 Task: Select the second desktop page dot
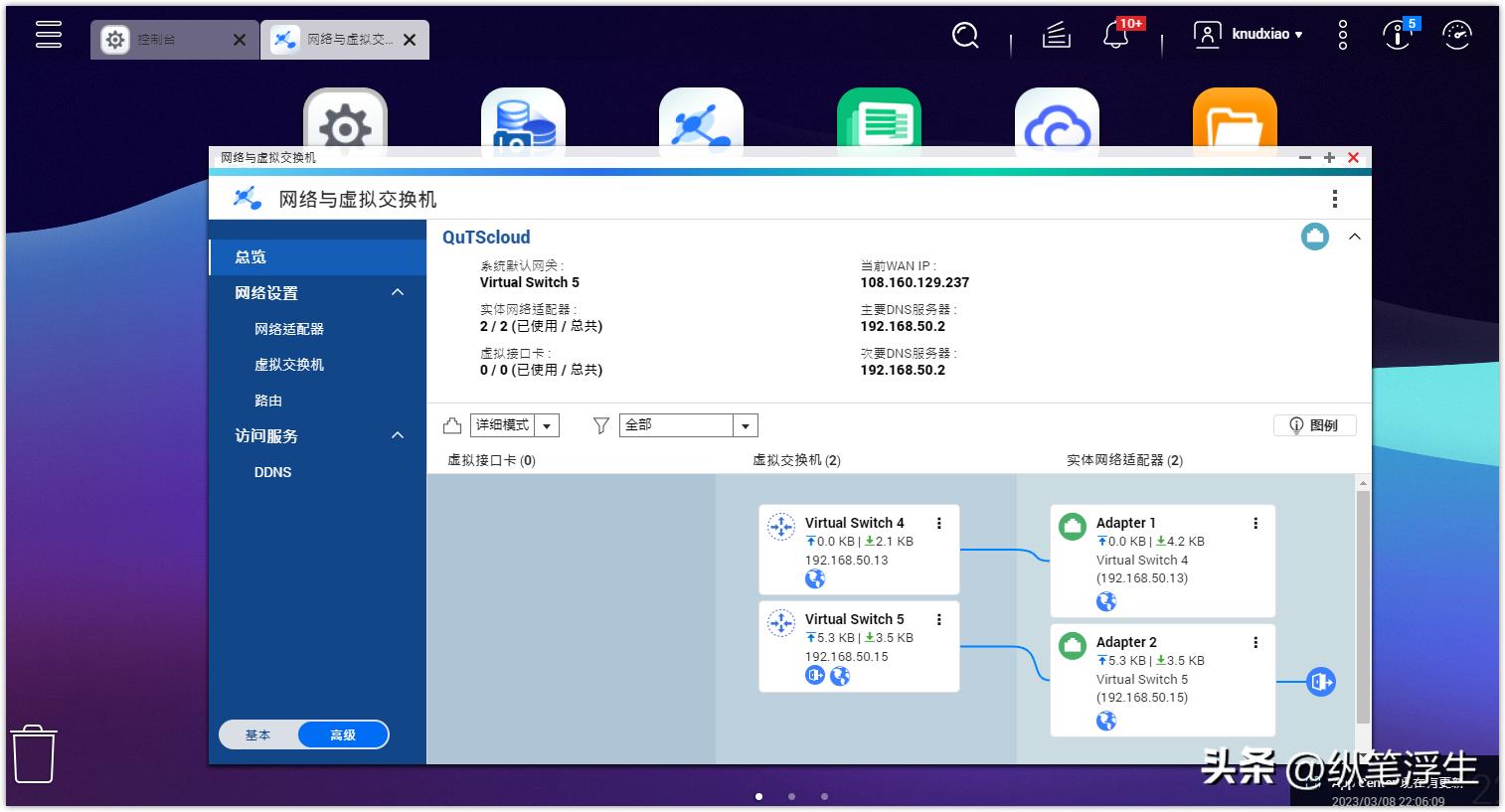pyautogui.click(x=791, y=796)
